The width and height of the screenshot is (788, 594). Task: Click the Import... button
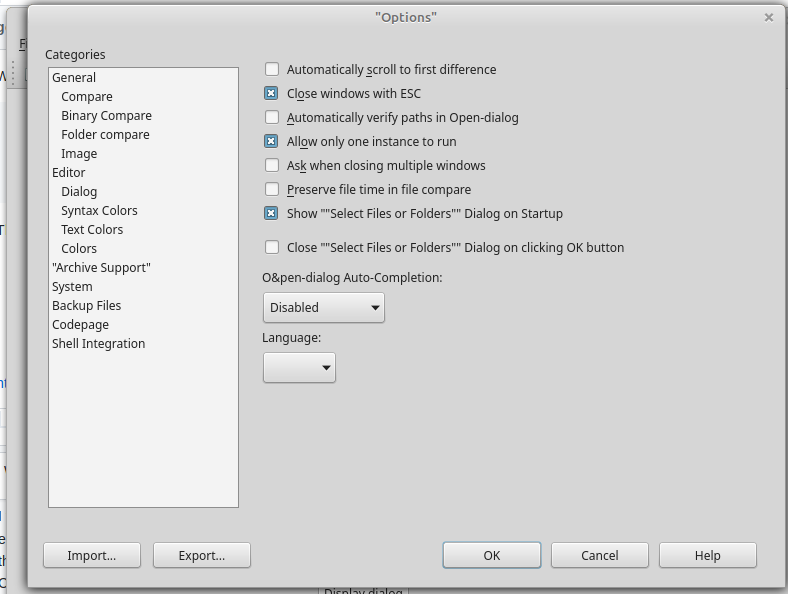click(x=92, y=555)
